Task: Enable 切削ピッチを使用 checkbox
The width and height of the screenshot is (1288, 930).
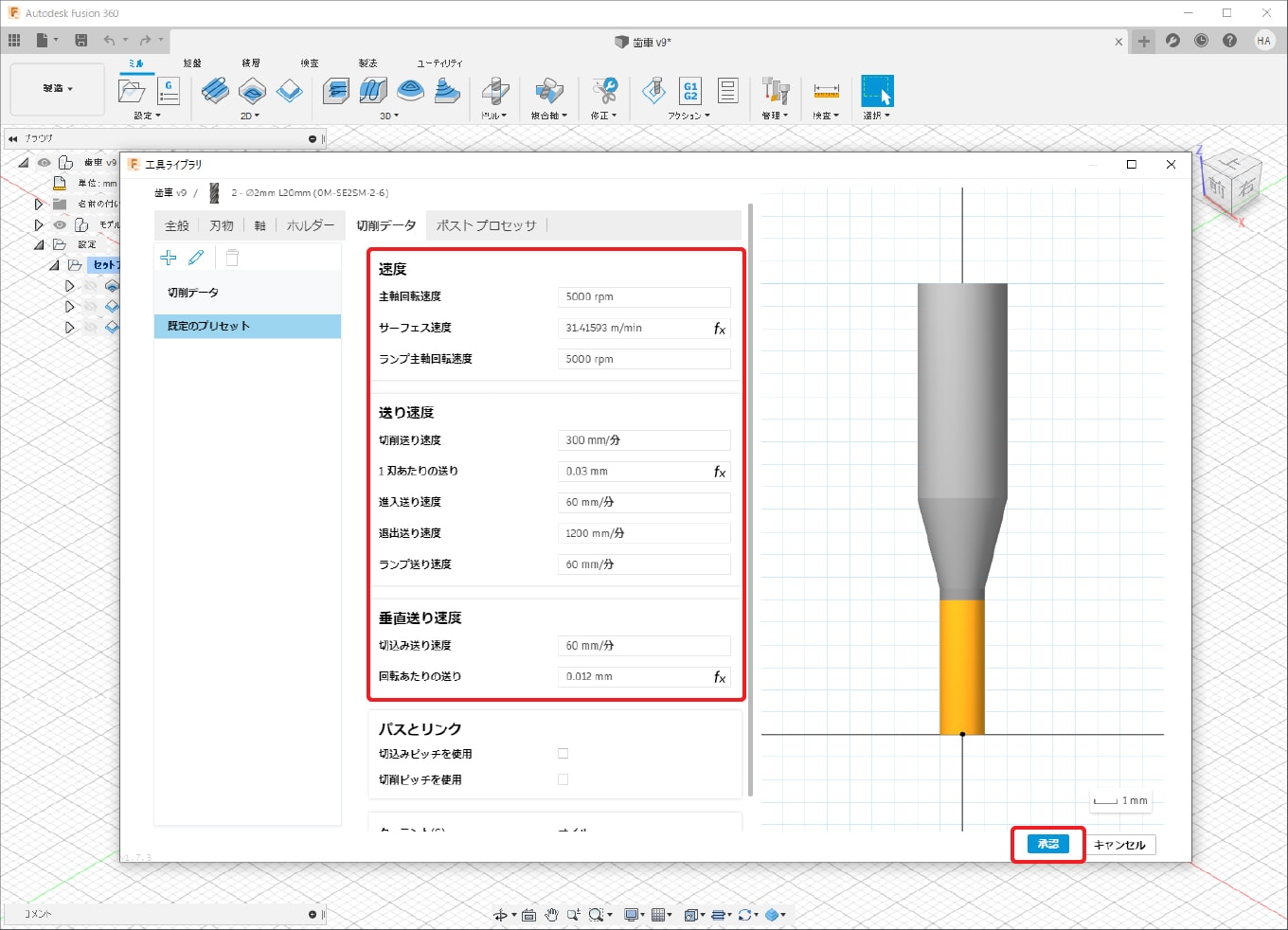Action: (x=563, y=779)
